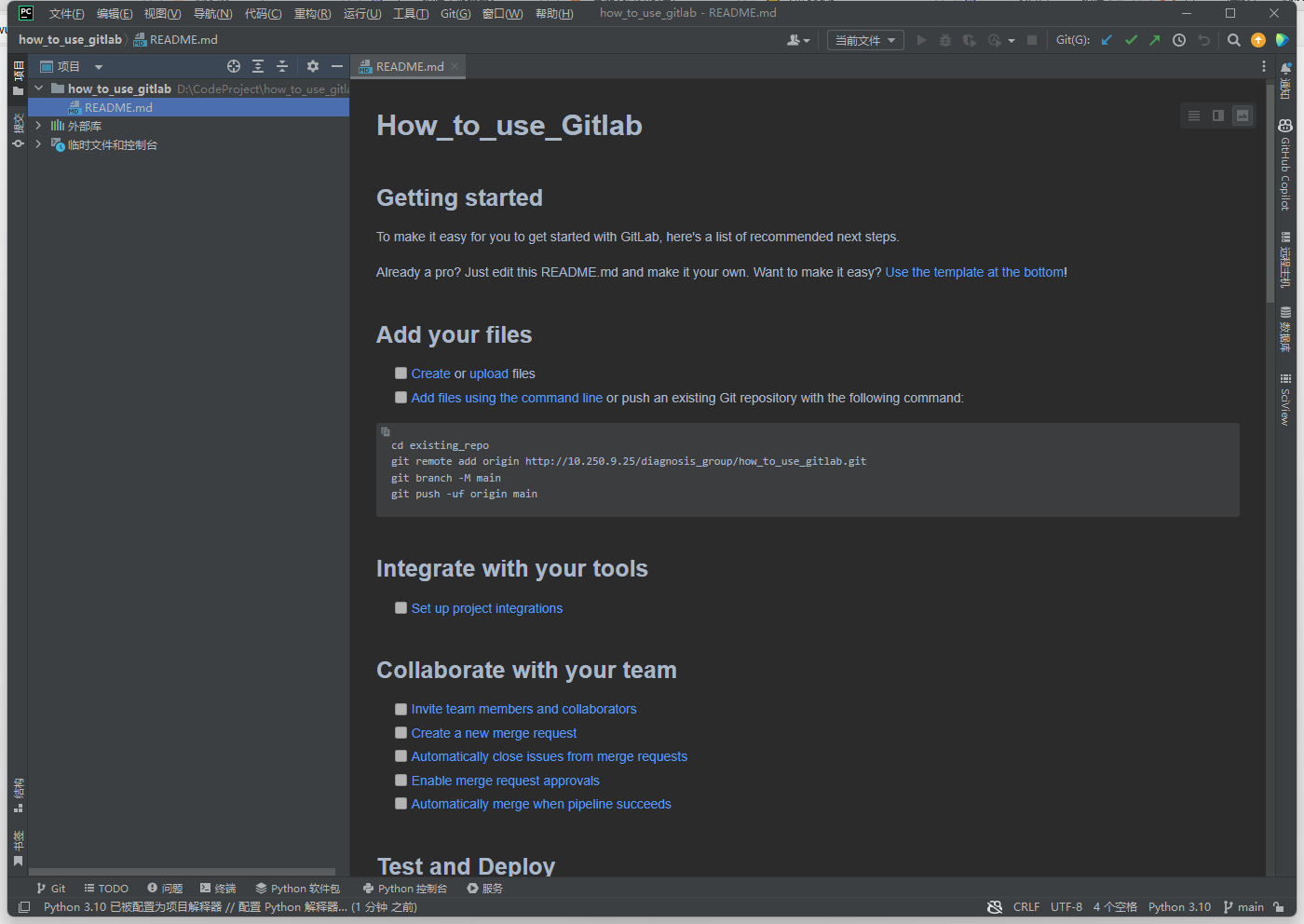Open the Git tool window button
Screen dimensions: 1304x924
point(50,889)
